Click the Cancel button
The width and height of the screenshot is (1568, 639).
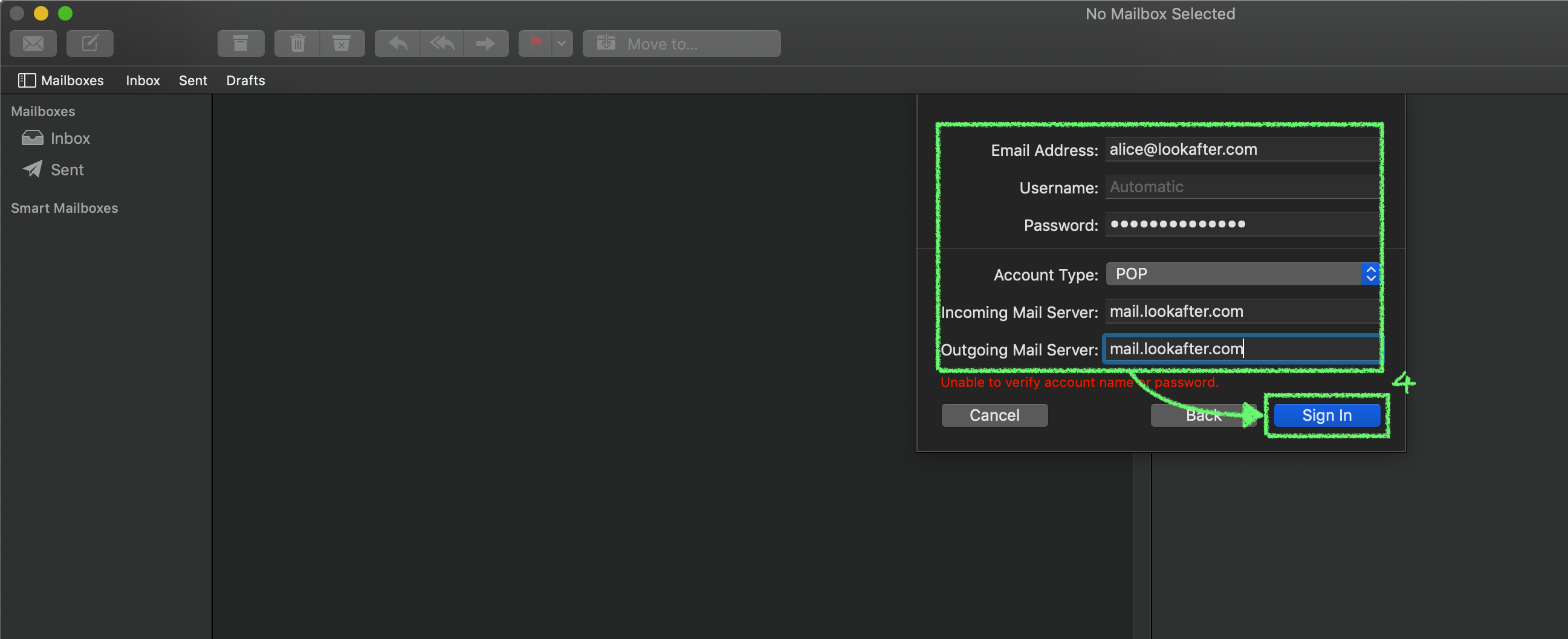[x=994, y=415]
